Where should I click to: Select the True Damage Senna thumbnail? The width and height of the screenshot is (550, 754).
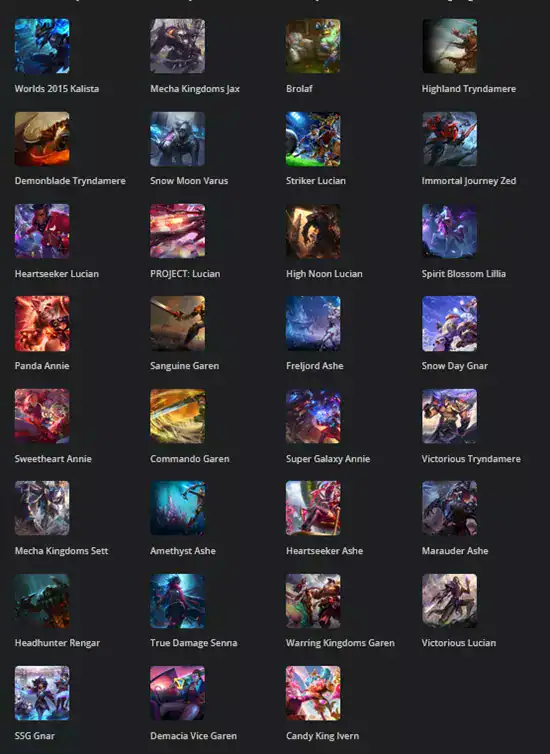177,601
